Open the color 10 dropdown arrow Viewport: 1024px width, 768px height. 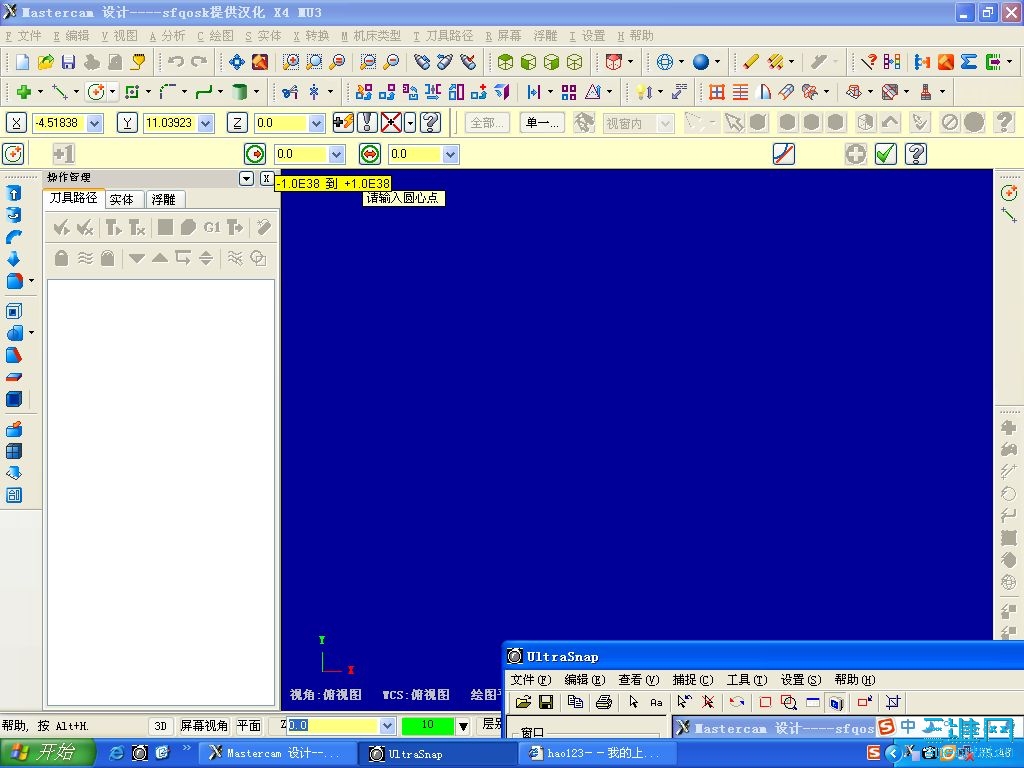click(x=463, y=726)
